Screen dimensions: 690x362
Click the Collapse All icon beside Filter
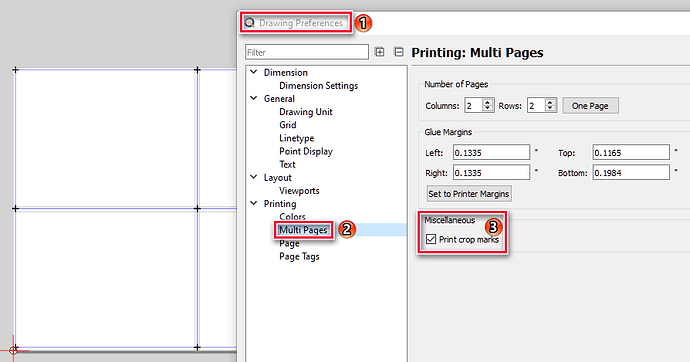click(399, 52)
